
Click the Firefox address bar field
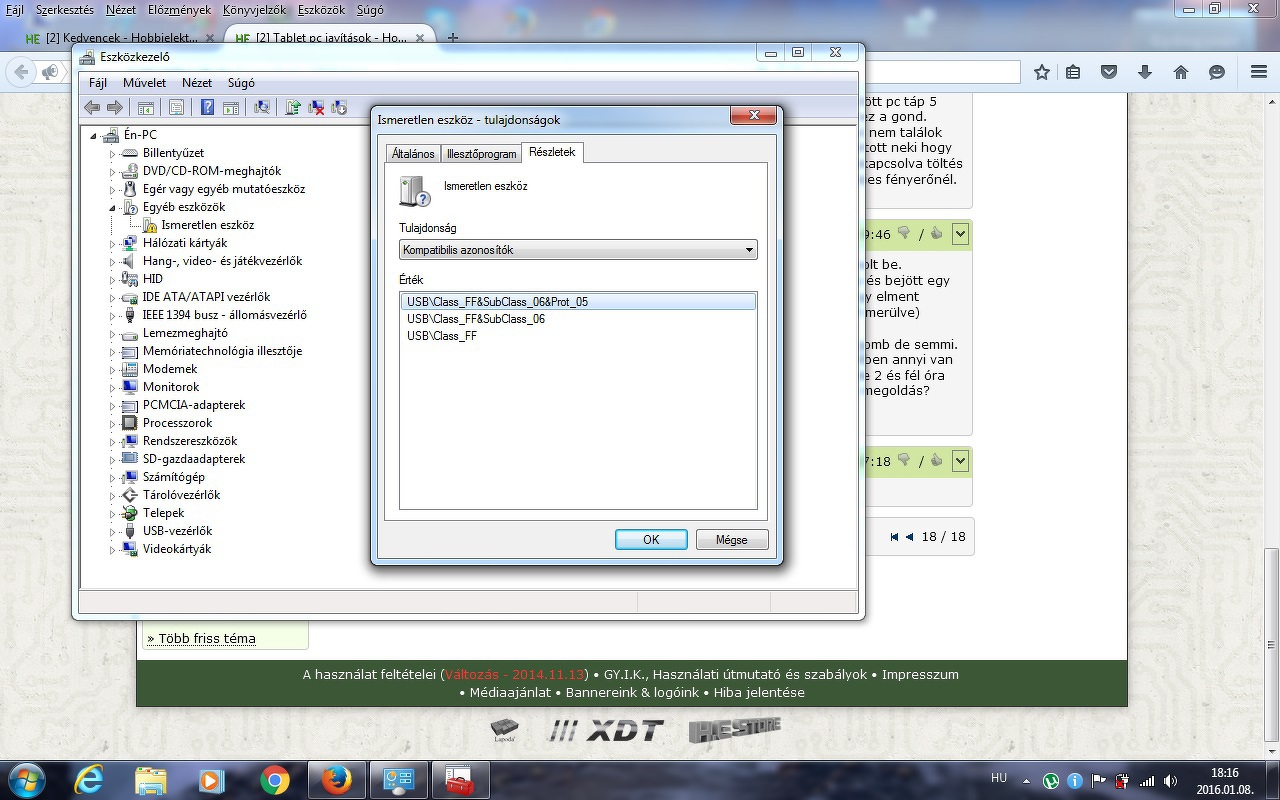(942, 72)
